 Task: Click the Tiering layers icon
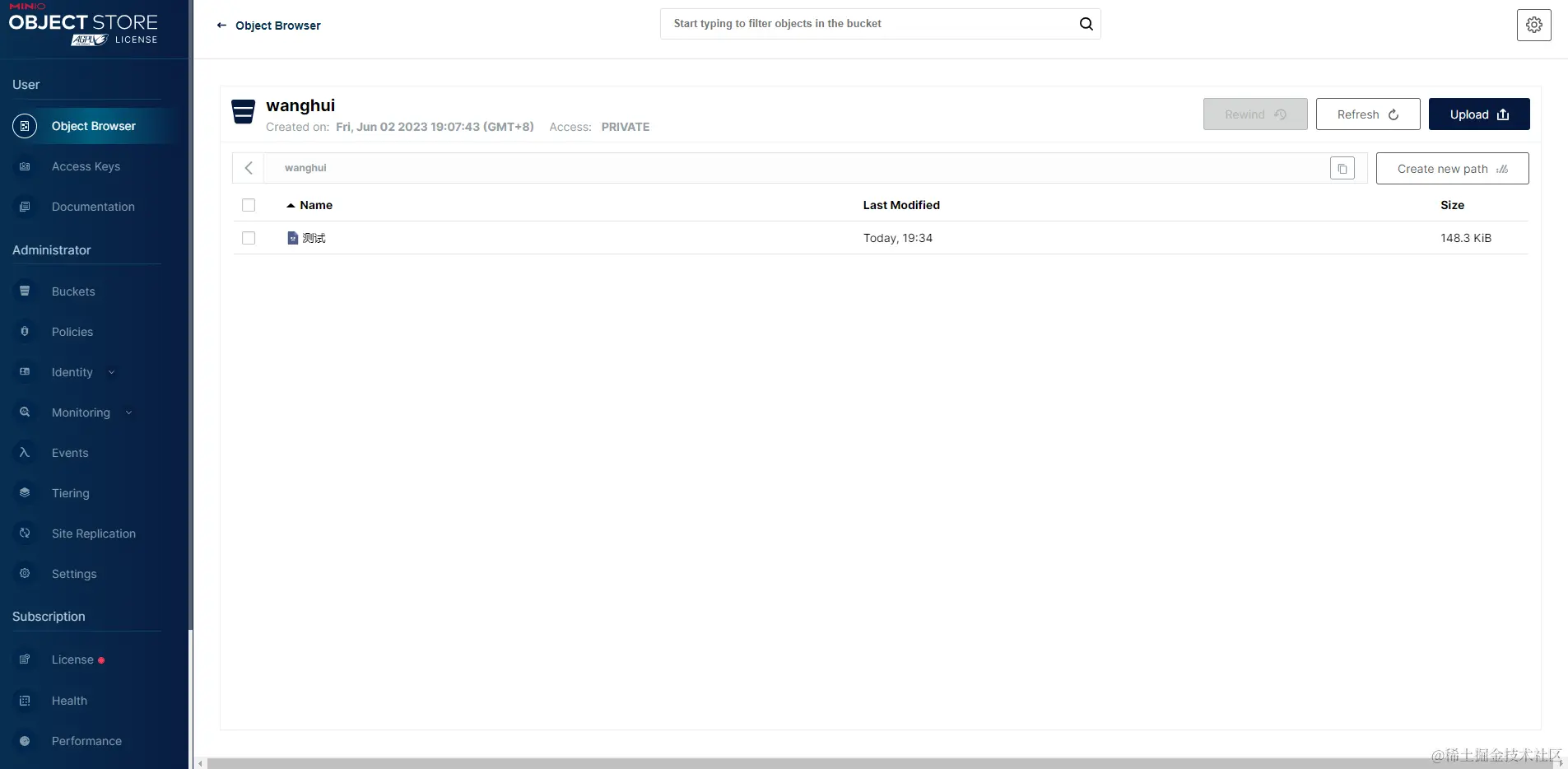(25, 492)
